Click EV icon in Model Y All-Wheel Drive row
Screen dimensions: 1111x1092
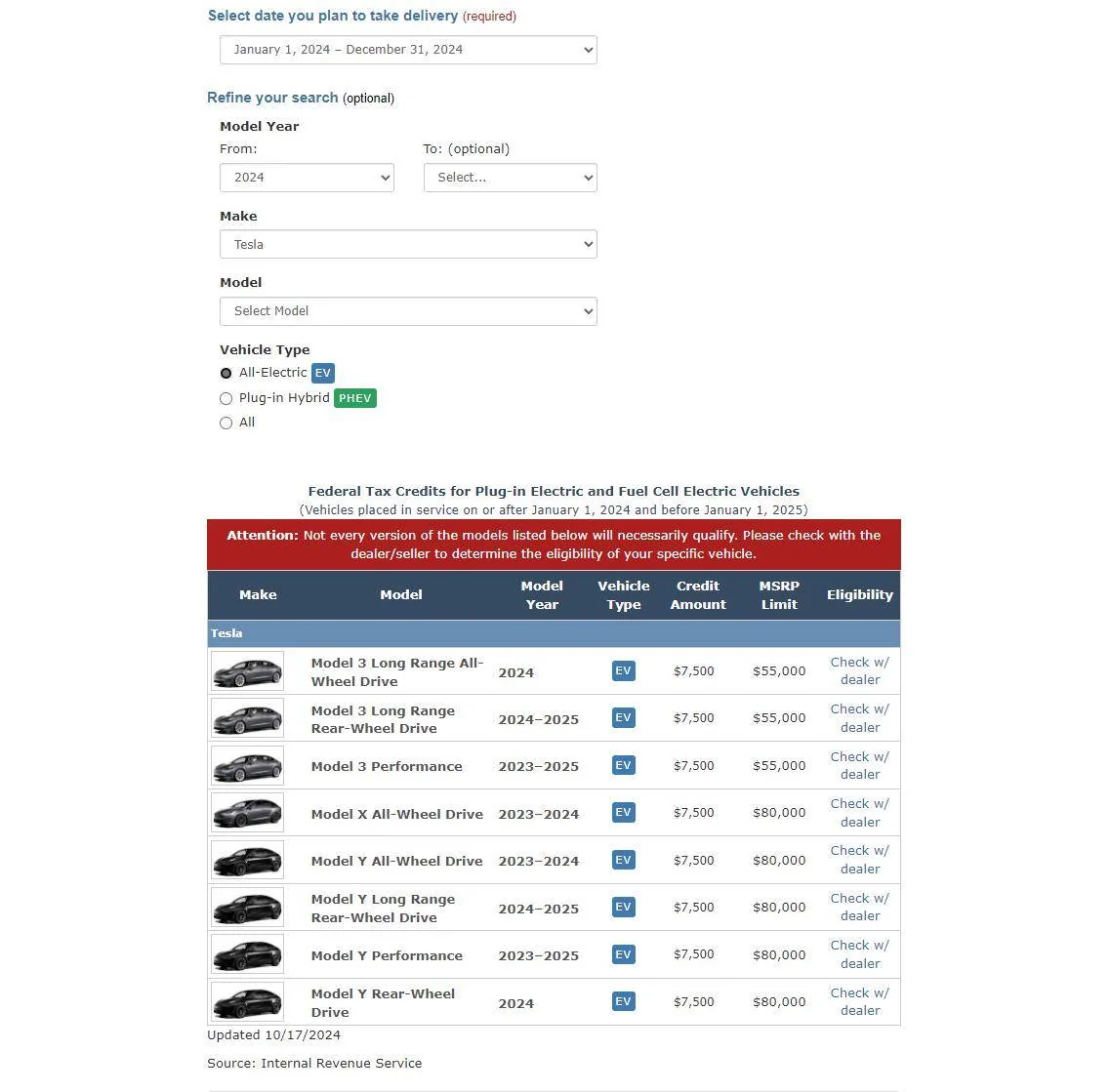tap(624, 860)
